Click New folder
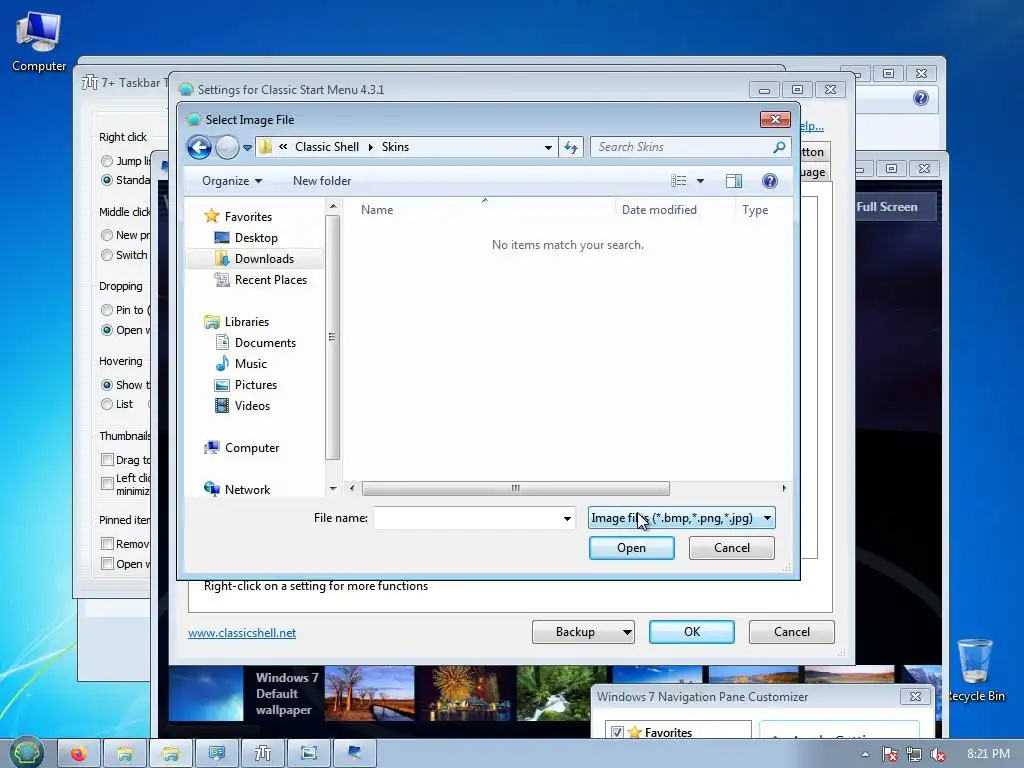 pos(322,181)
